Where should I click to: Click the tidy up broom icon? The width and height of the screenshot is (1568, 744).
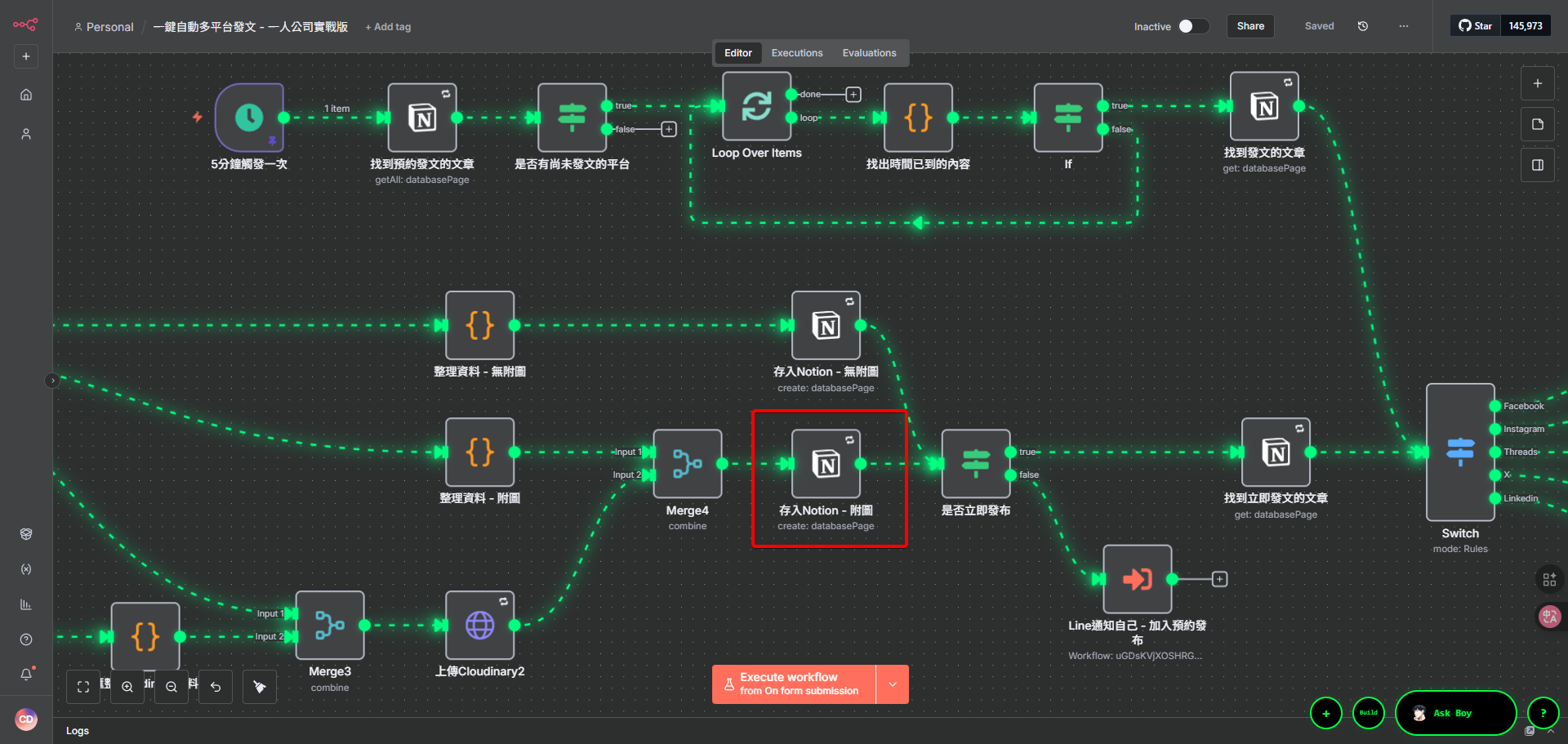[260, 687]
